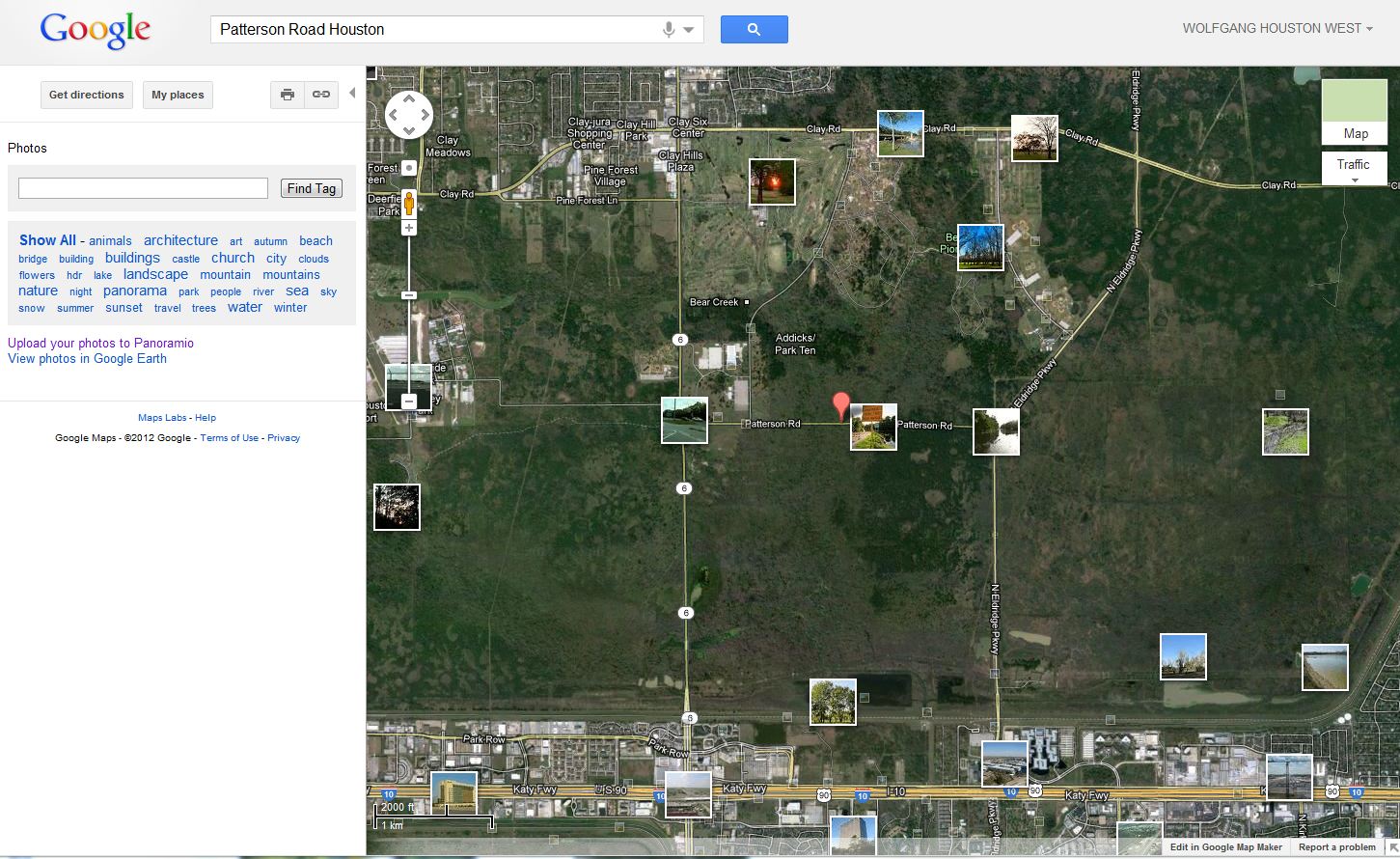Image resolution: width=1400 pixels, height=859 pixels.
Task: Click the print icon above the map
Action: tap(287, 95)
